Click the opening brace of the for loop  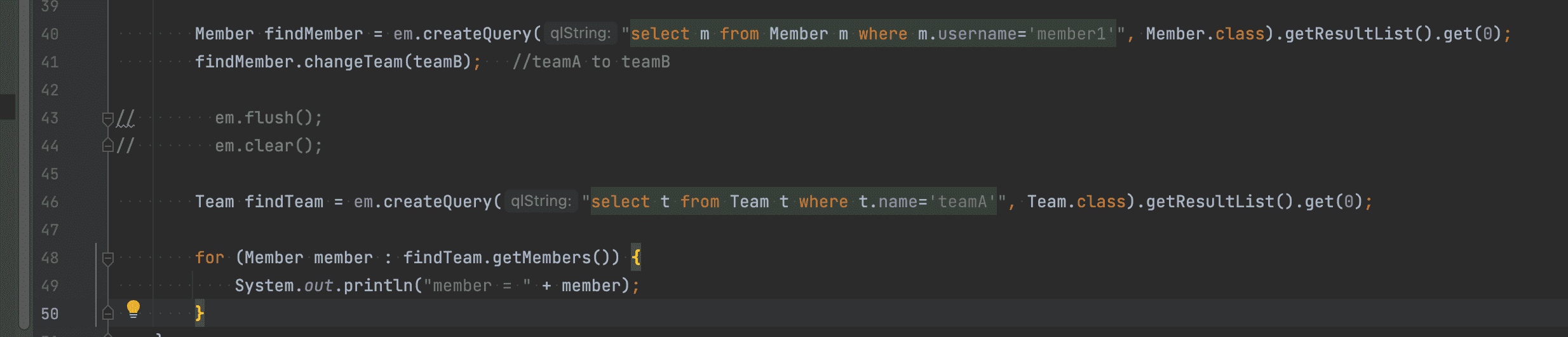click(636, 258)
